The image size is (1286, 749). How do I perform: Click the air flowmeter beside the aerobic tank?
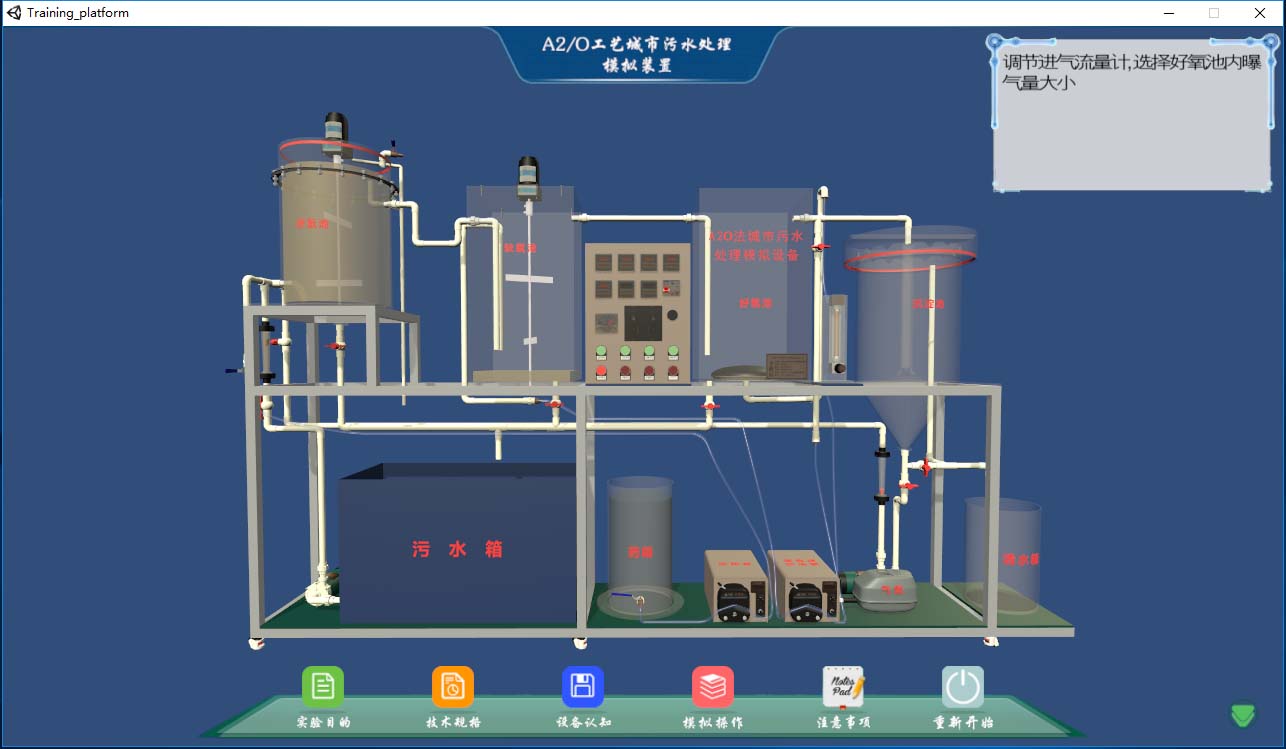837,333
